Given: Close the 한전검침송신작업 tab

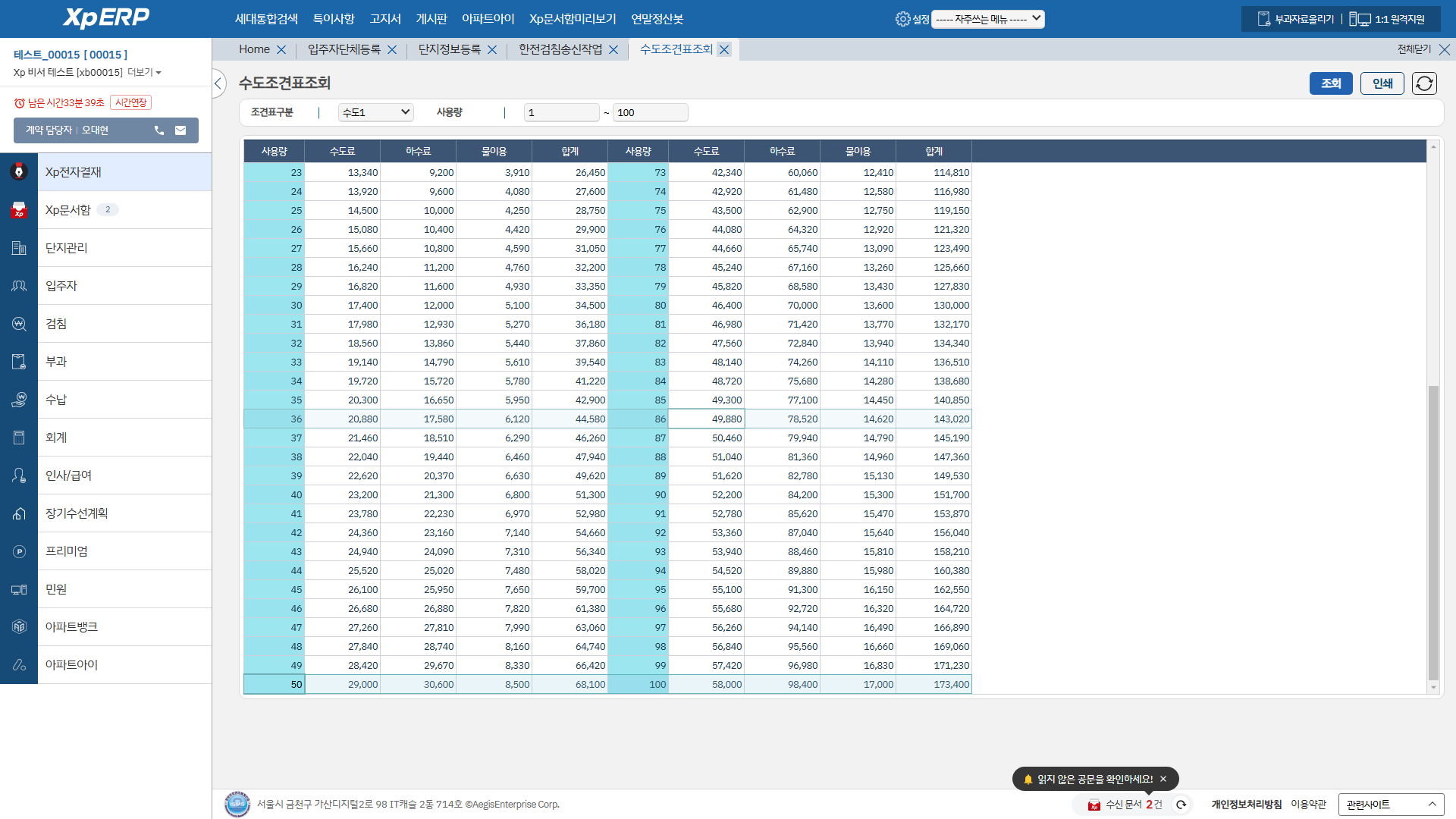Looking at the screenshot, I should point(613,50).
